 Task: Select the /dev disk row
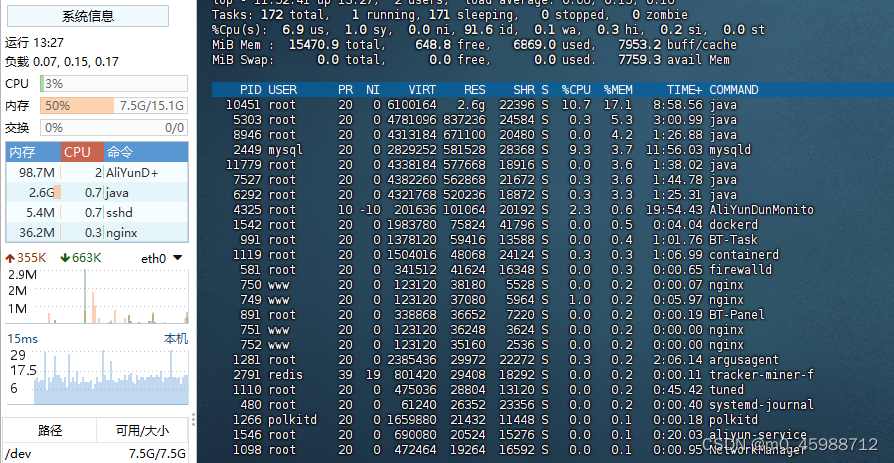(97, 454)
